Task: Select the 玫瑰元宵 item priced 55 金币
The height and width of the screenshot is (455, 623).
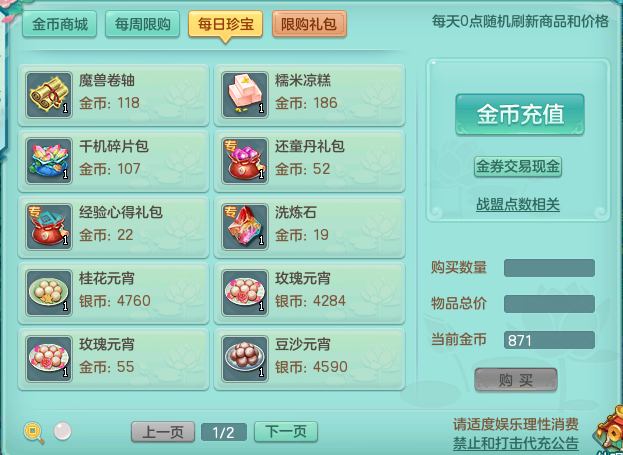Action: [114, 358]
